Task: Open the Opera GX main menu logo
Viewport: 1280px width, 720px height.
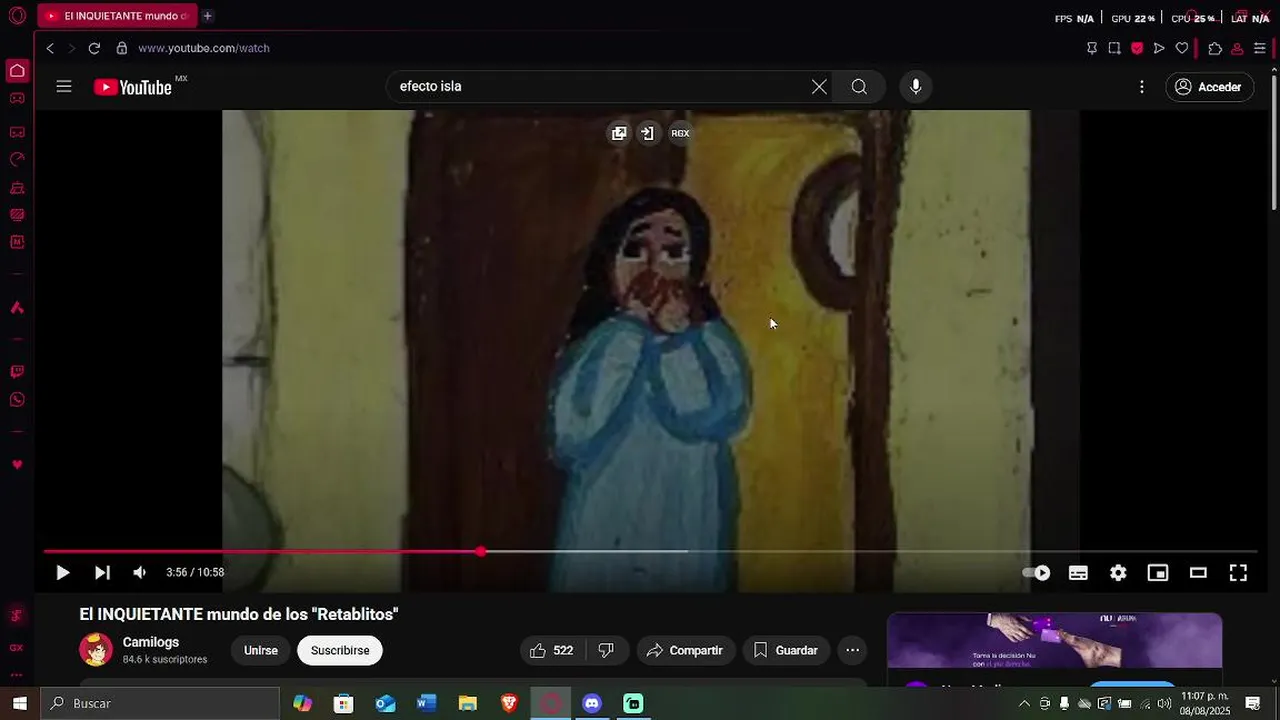Action: click(17, 16)
